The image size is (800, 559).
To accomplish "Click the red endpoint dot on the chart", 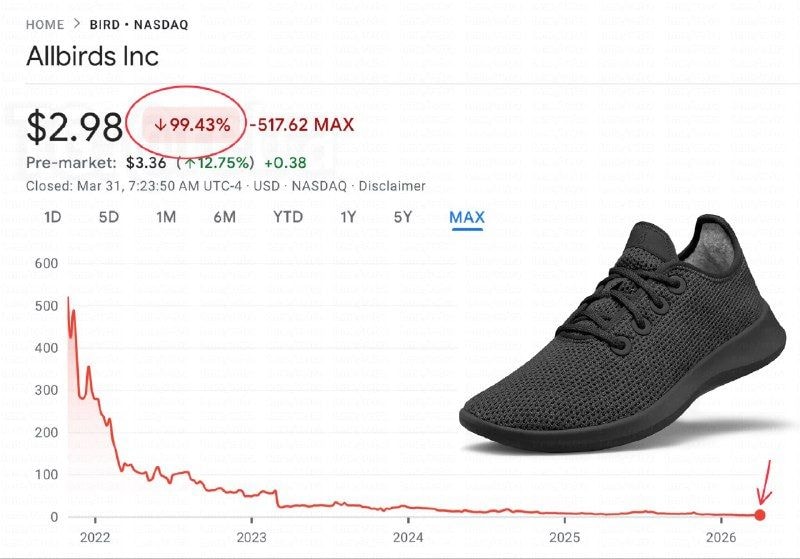I will 760,515.
